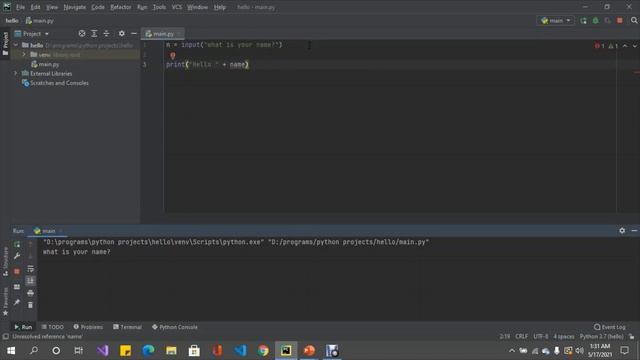Click the Python 3.7 (hello) interpreter selector
Screen dimensions: 640x360
click(602, 336)
